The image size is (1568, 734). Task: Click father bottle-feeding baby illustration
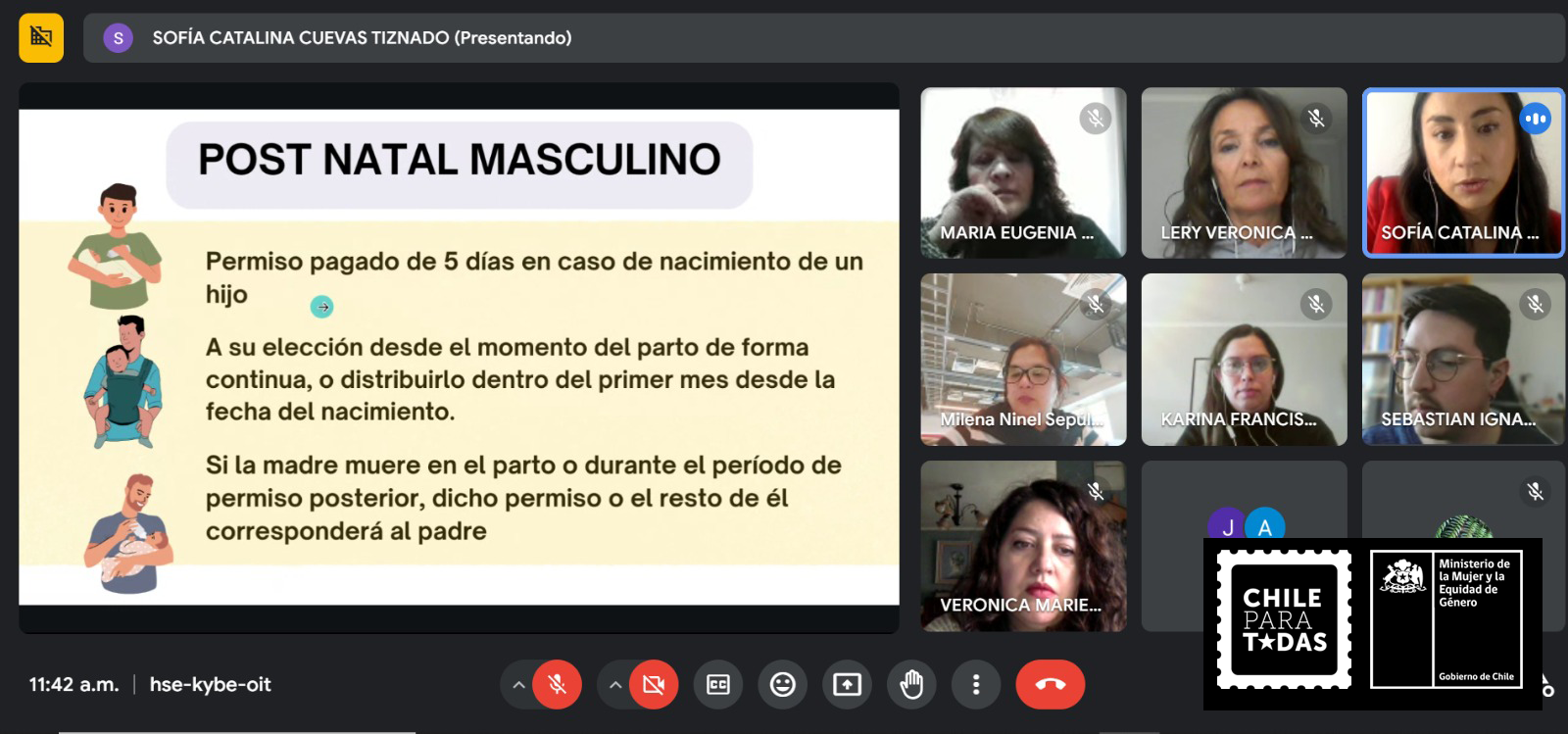click(128, 534)
